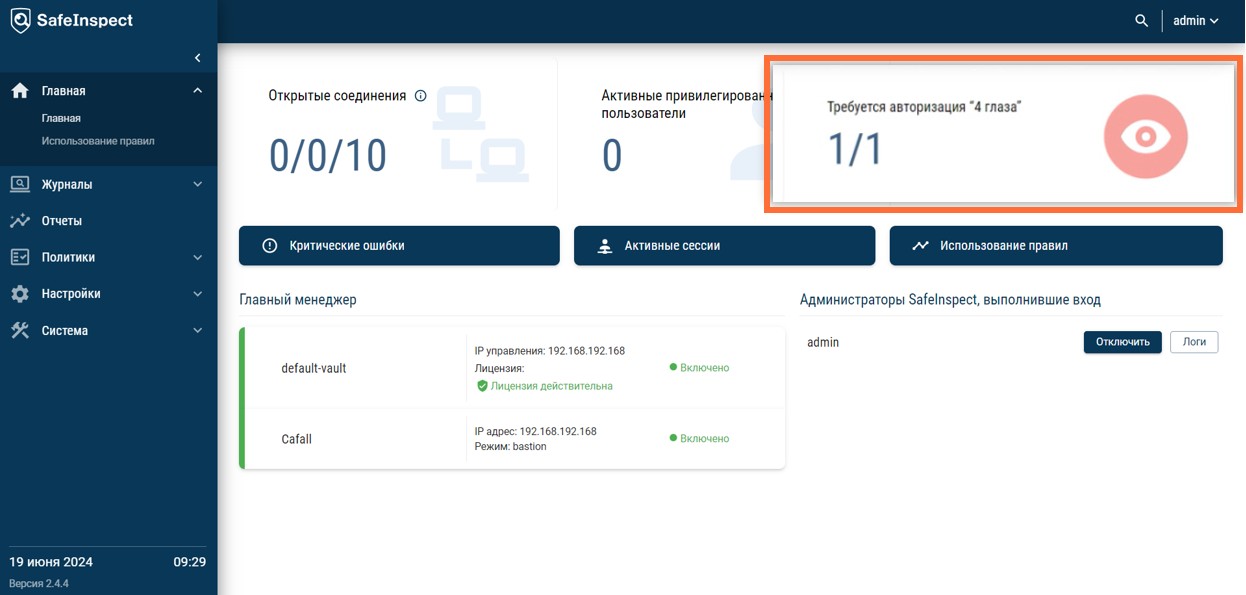Click the info icon beside Открытые соединения
The image size is (1246, 595).
[x=420, y=96]
